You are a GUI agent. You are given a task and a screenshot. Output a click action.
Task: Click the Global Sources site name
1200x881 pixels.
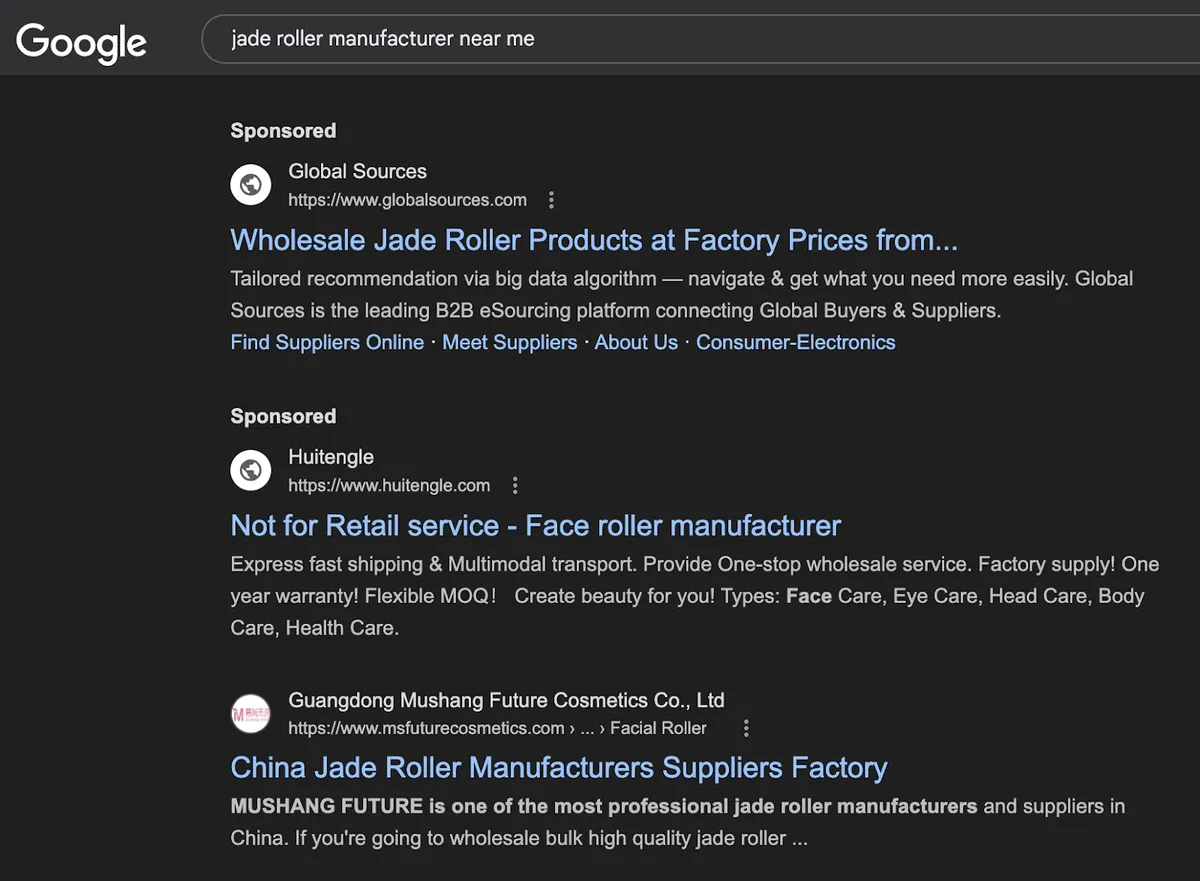358,171
